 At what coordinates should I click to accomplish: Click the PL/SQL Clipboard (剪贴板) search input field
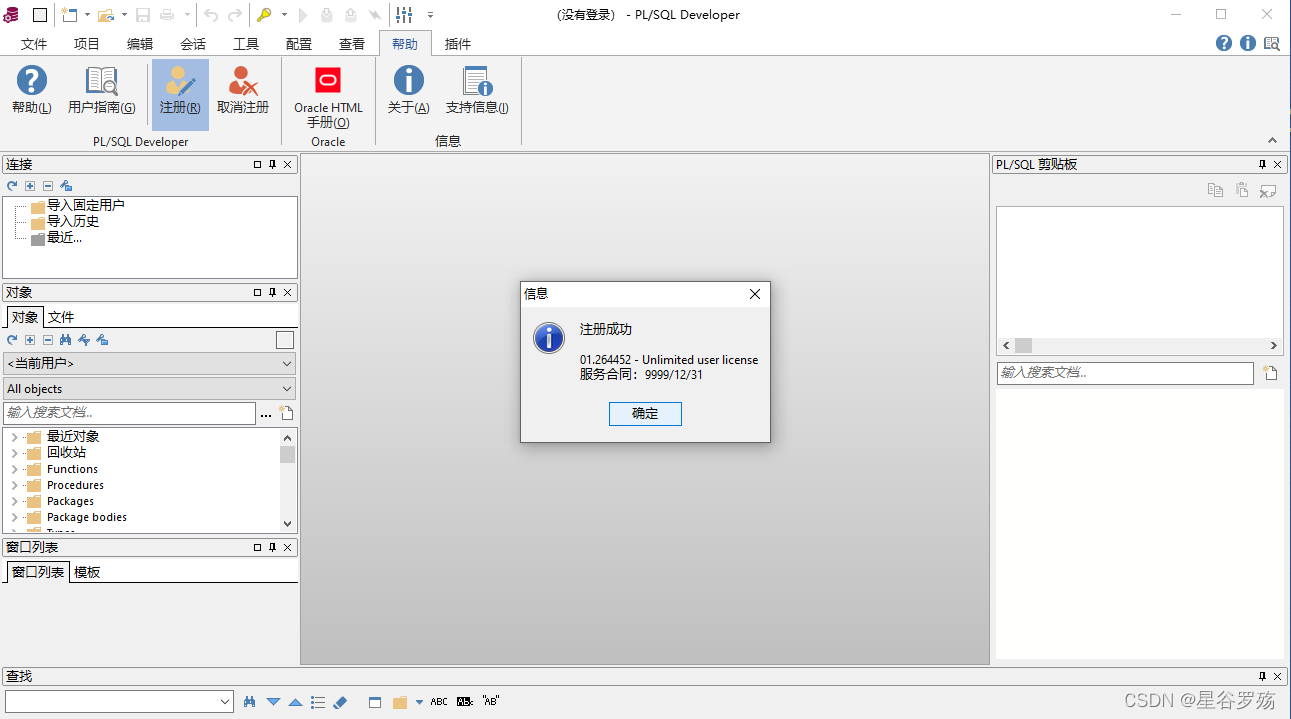coord(1125,373)
